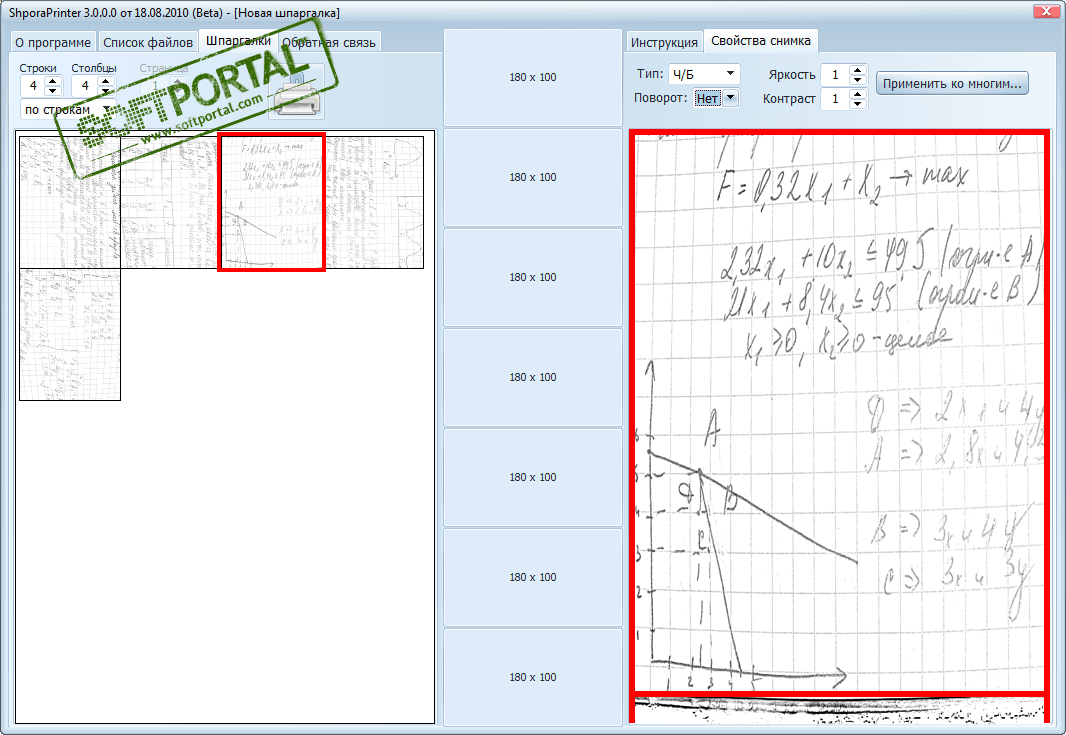
Task: Decrease the Строки value
Action: (x=53, y=90)
